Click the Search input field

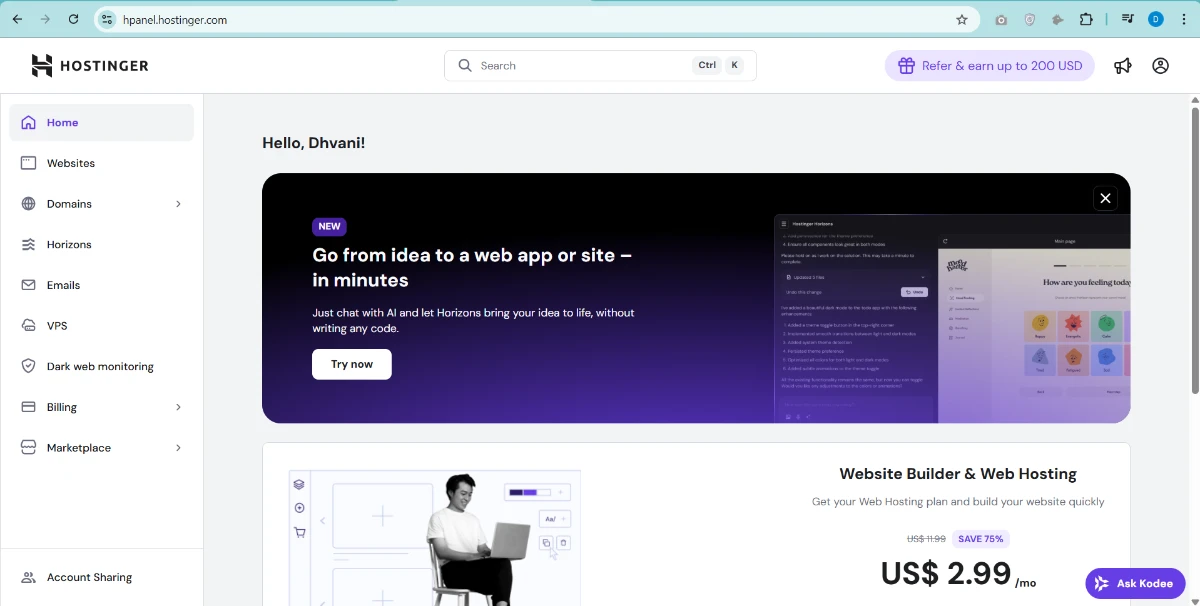pos(600,66)
